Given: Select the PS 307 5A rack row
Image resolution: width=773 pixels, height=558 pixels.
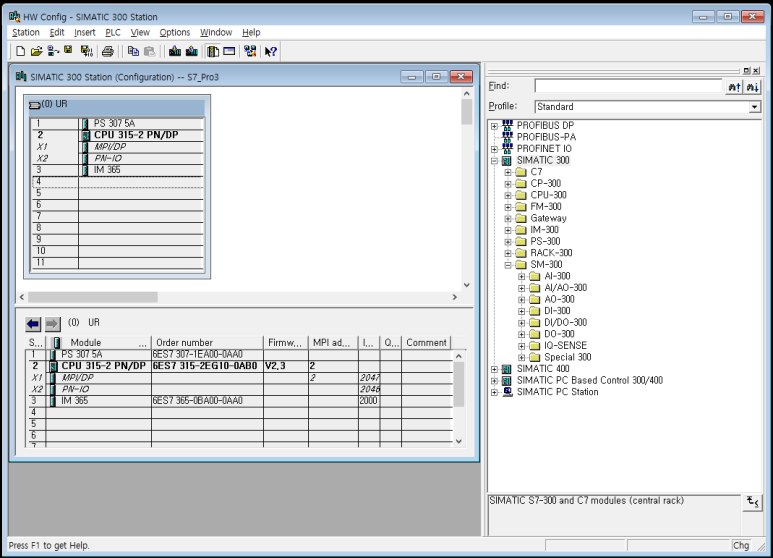Looking at the screenshot, I should click(117, 124).
